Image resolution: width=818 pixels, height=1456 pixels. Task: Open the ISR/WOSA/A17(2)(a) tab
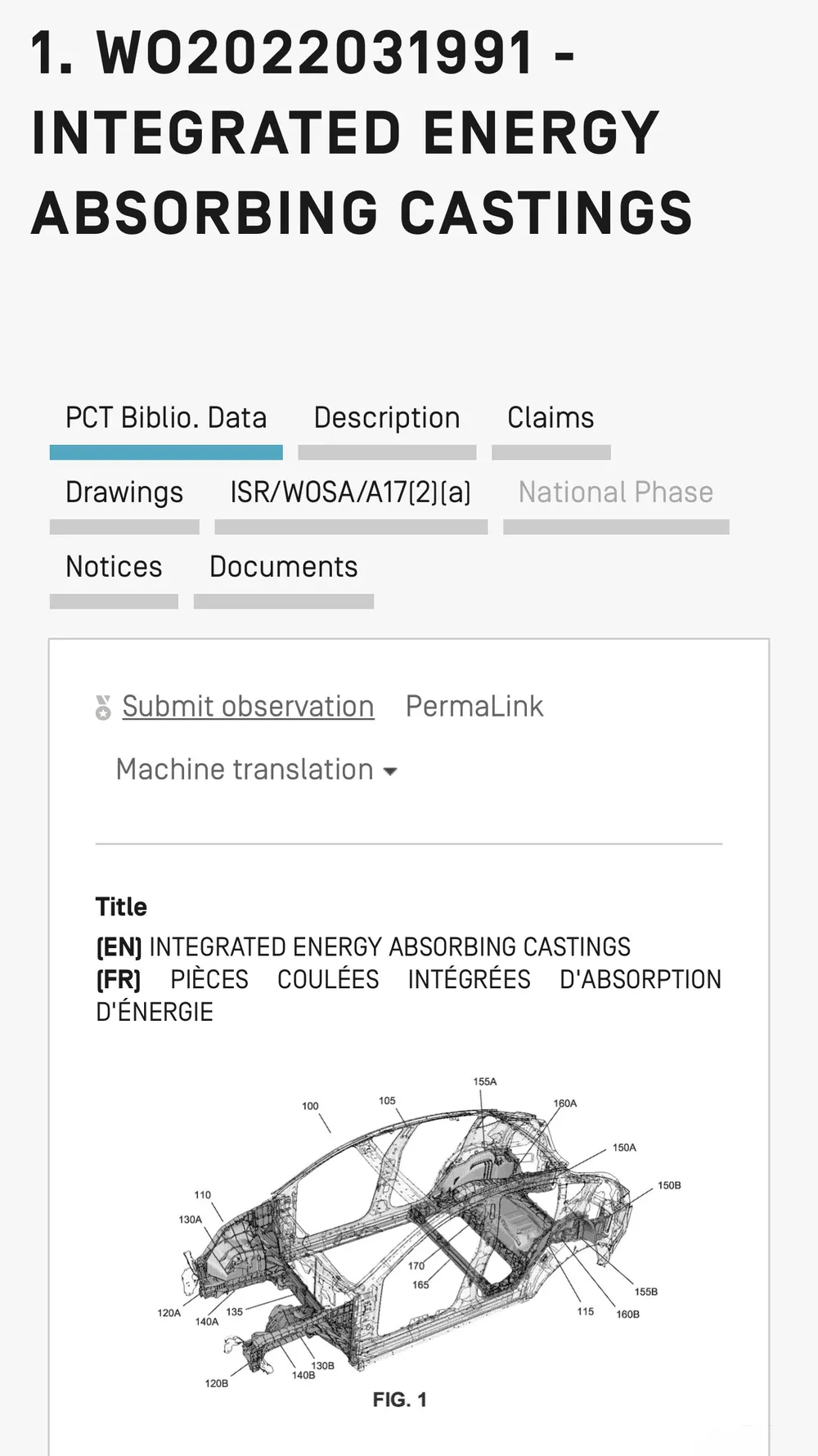click(350, 492)
